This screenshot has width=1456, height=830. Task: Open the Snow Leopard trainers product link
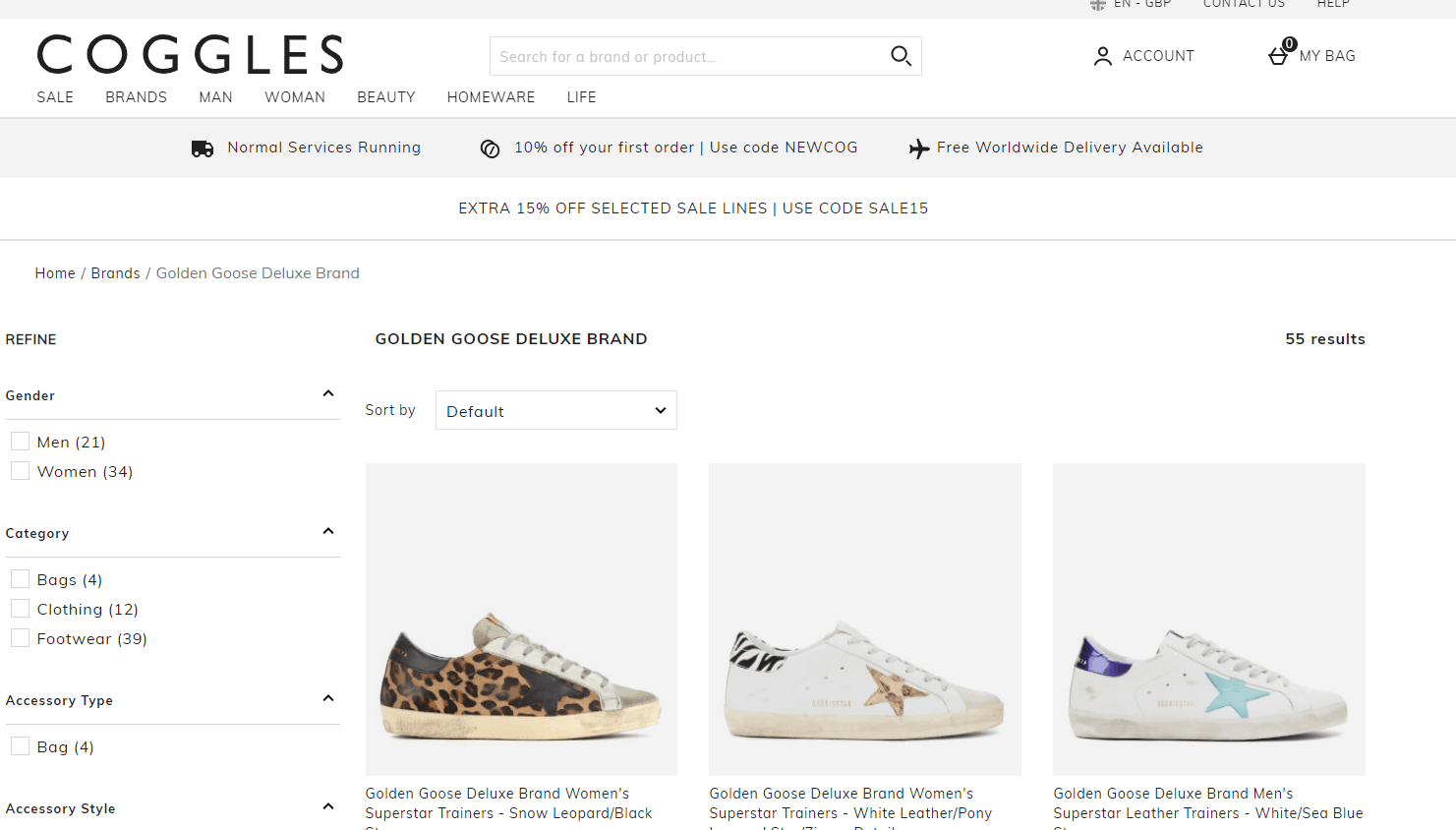point(508,803)
